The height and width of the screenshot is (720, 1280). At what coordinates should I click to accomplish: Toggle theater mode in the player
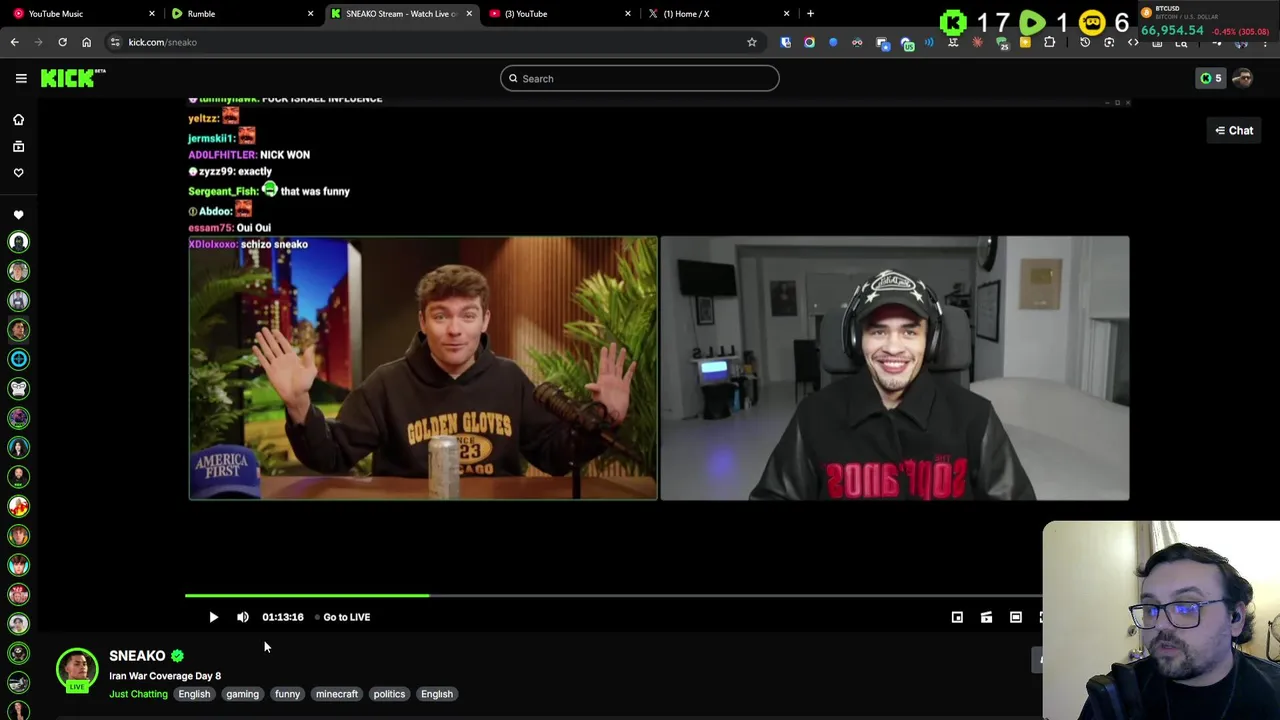point(1015,617)
